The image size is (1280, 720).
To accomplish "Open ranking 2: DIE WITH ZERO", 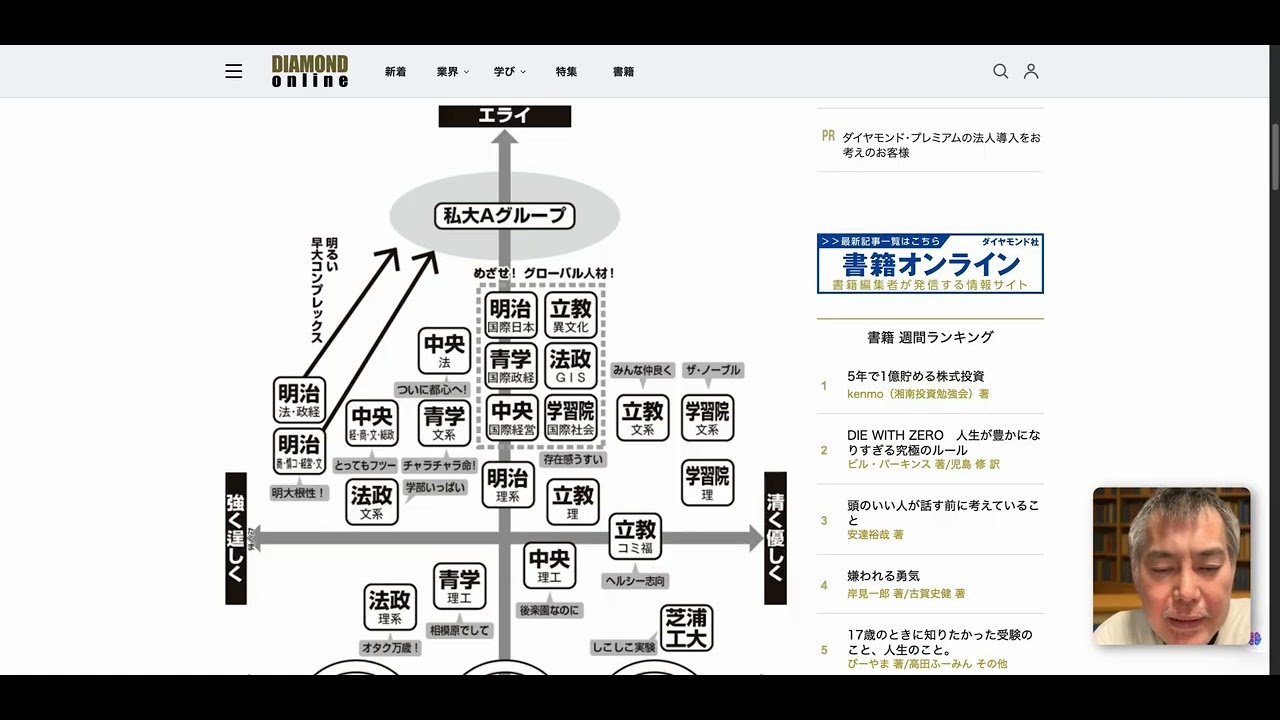I will [944, 443].
